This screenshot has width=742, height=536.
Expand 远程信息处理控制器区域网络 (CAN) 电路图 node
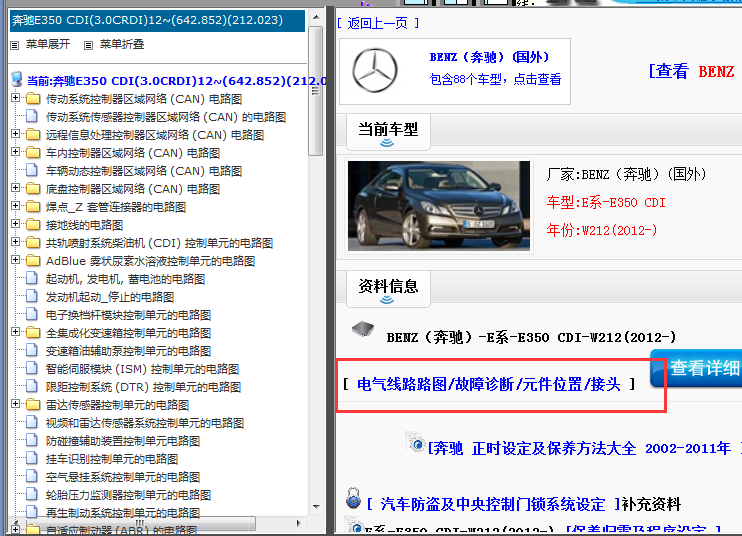[16, 134]
